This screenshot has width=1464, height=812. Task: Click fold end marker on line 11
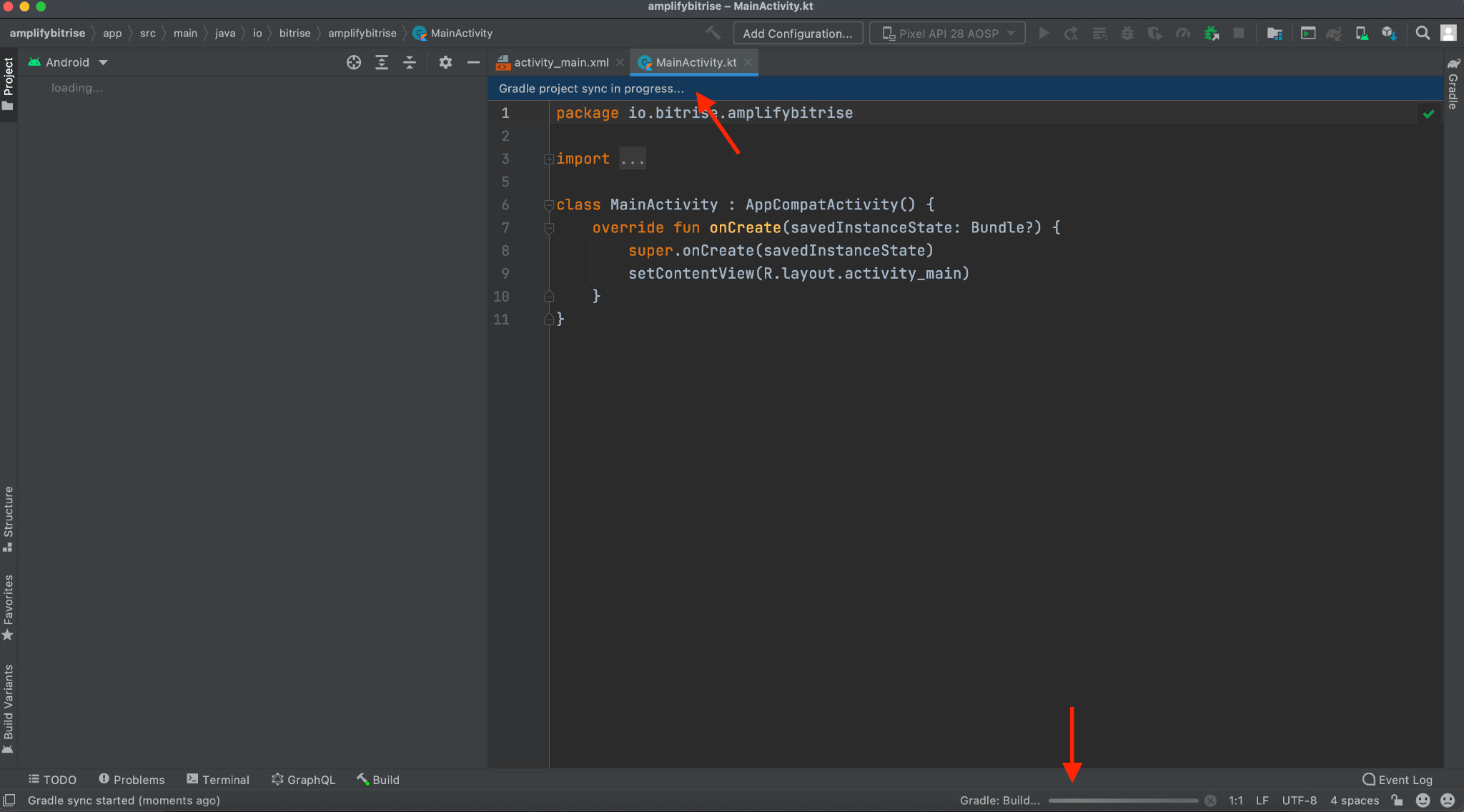[x=549, y=319]
